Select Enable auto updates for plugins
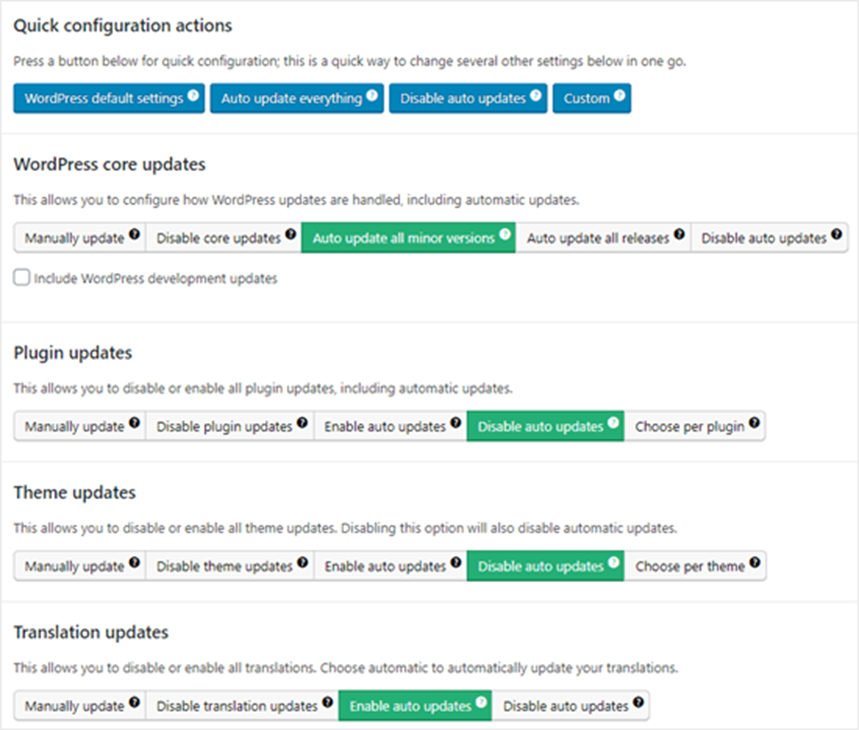This screenshot has height=730, width=859. pos(390,426)
